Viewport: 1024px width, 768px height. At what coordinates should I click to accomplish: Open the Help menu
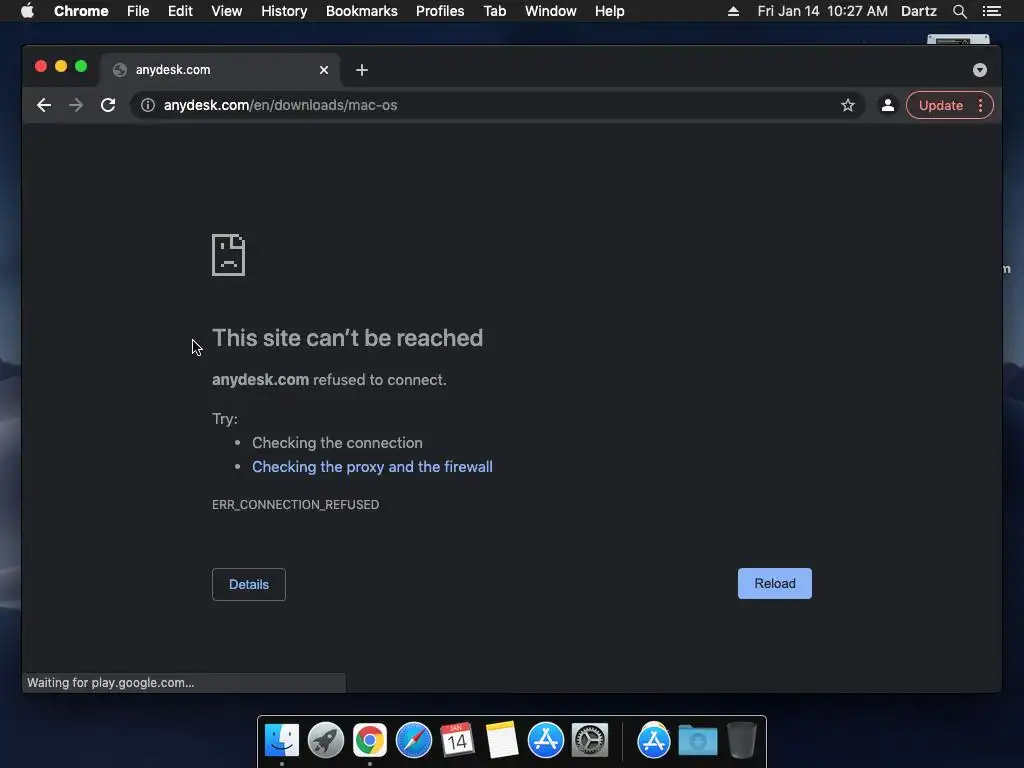pos(609,11)
